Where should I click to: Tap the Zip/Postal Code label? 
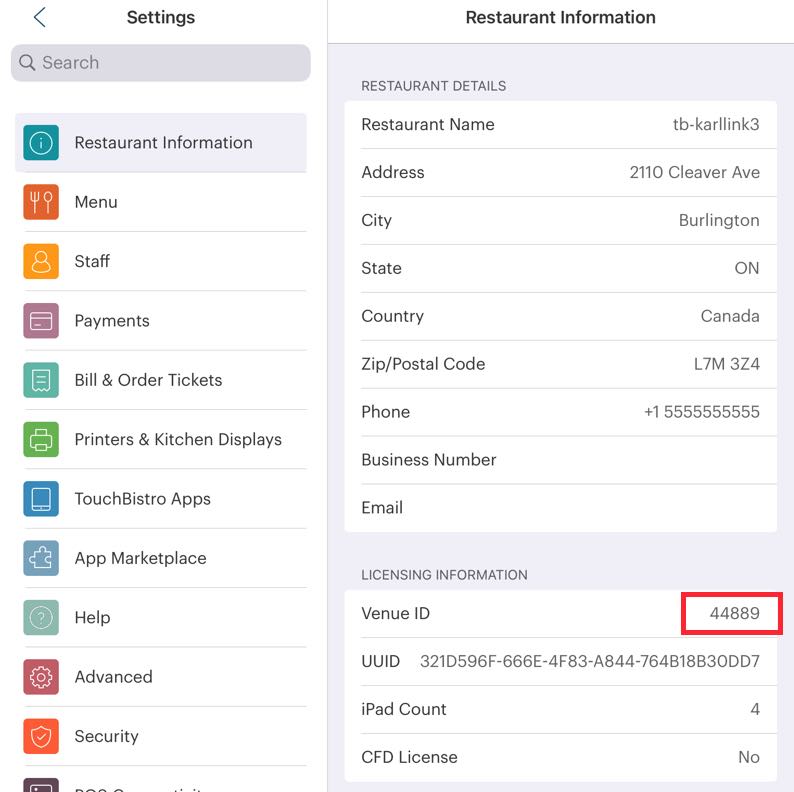click(423, 364)
